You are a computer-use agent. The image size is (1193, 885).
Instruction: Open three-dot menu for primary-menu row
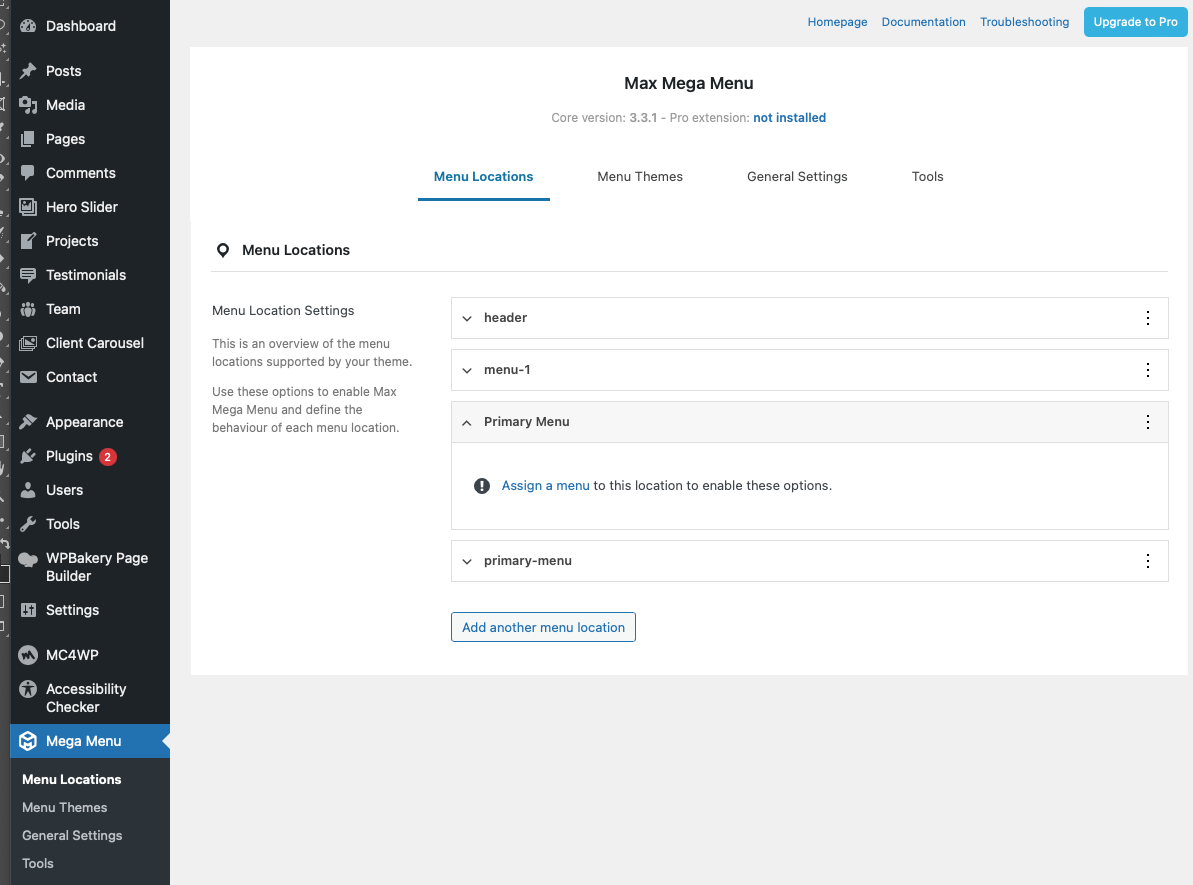[1147, 561]
